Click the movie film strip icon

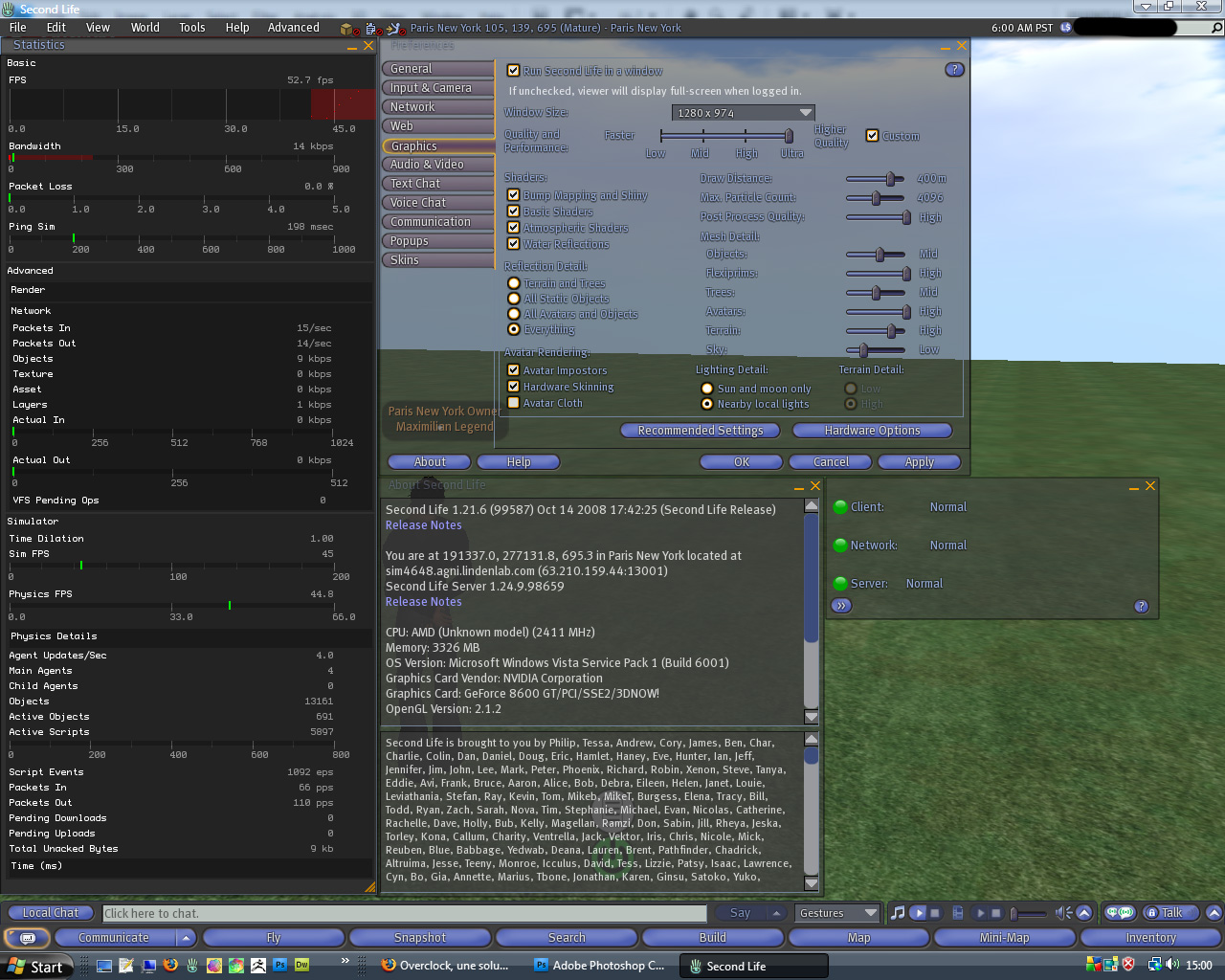[x=958, y=913]
